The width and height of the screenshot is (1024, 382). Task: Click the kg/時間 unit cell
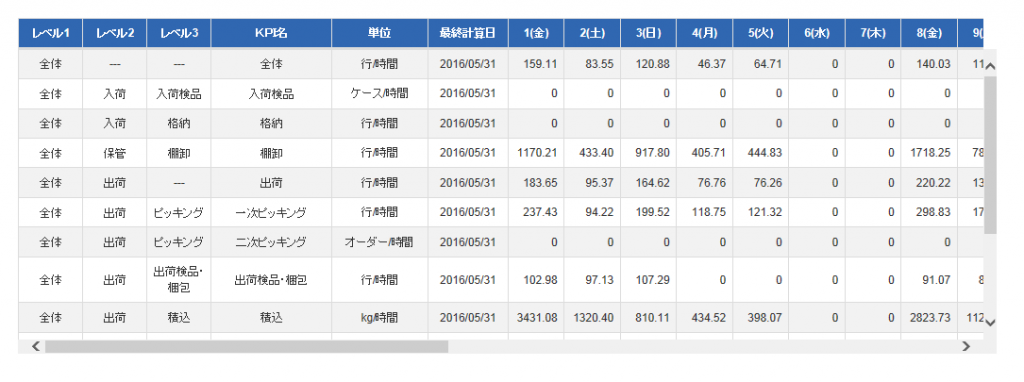tap(379, 318)
